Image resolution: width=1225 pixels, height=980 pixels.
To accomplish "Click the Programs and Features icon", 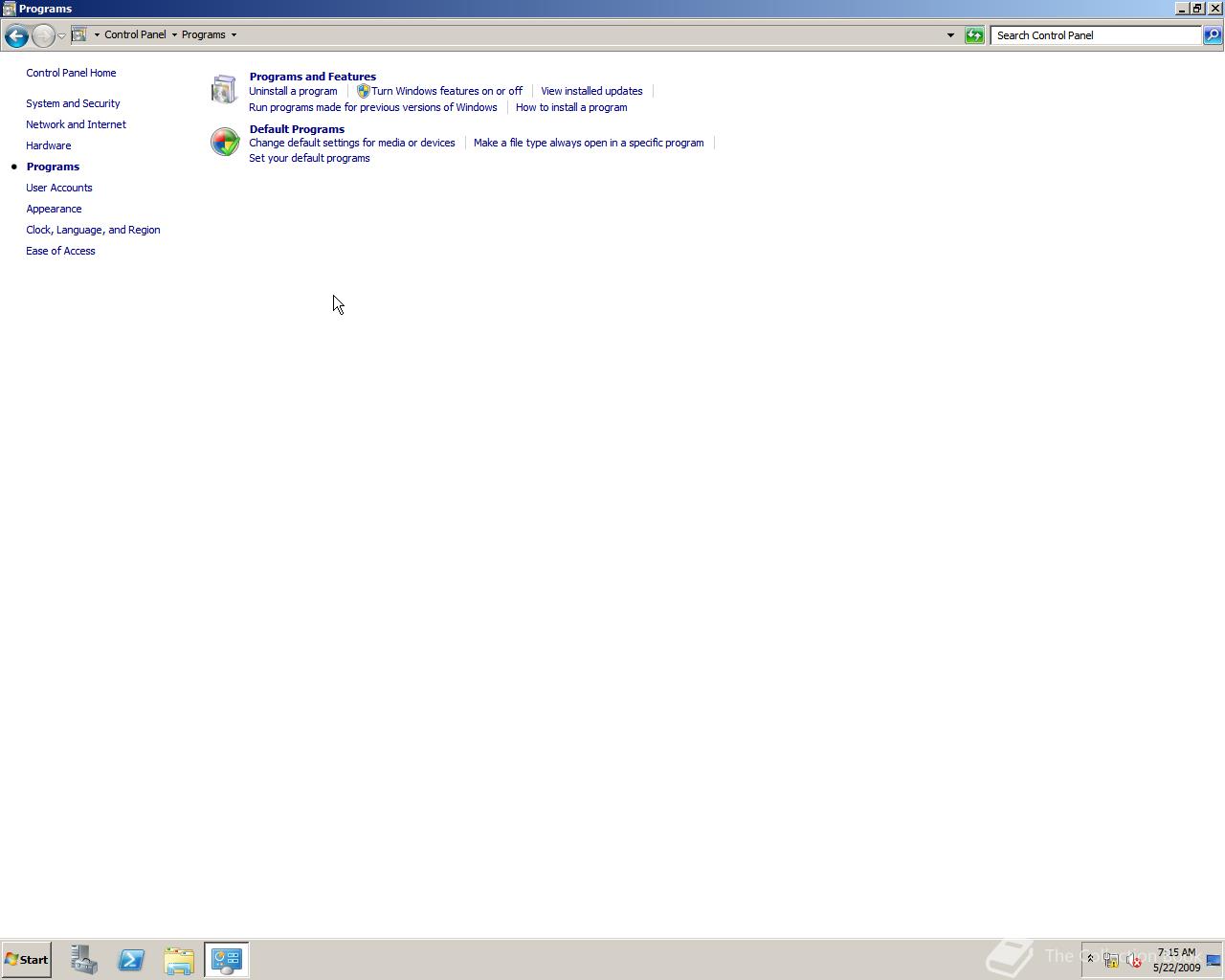I will pos(224,89).
